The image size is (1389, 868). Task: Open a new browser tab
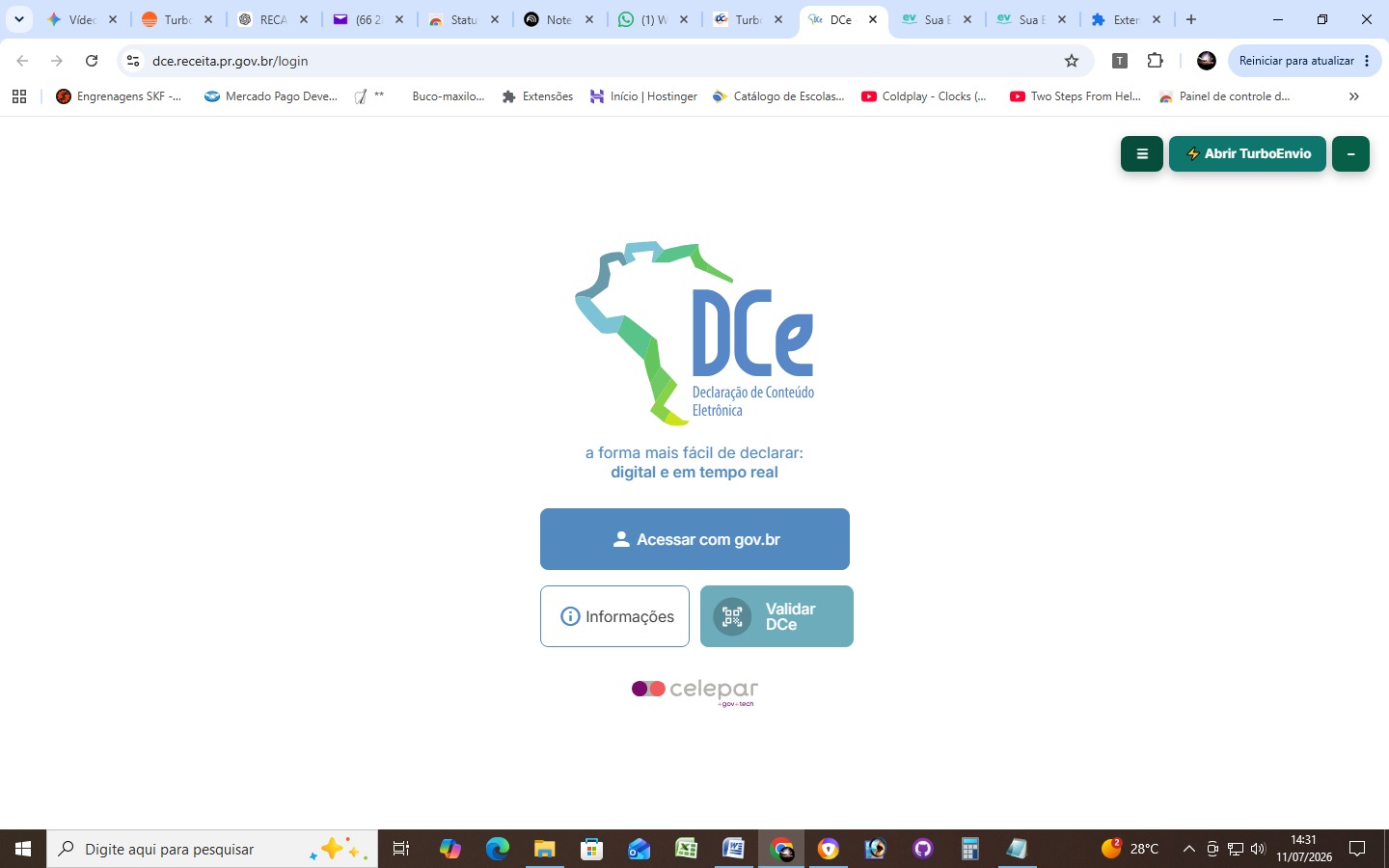coord(1191,19)
